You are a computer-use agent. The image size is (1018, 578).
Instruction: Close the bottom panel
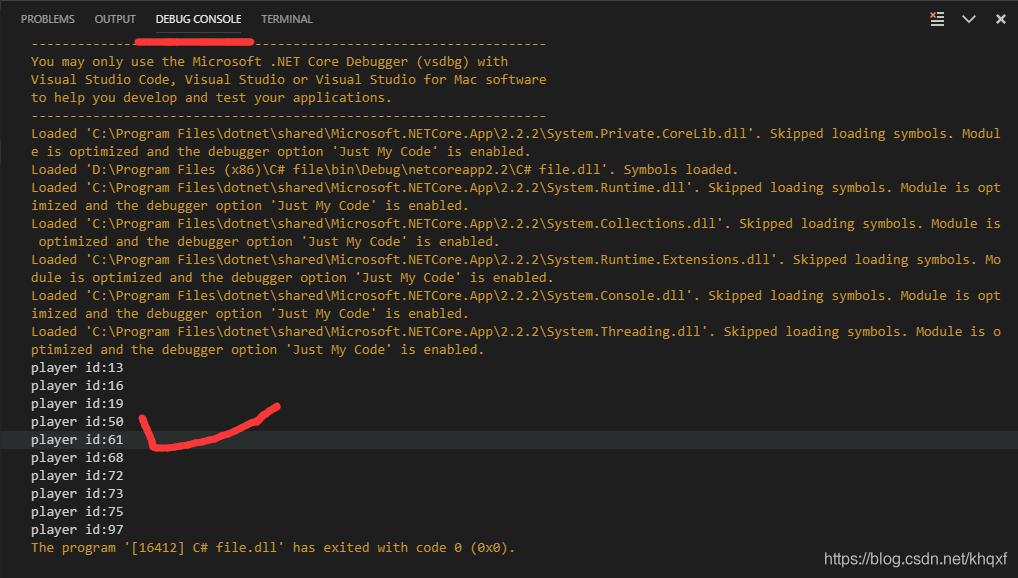tap(999, 19)
